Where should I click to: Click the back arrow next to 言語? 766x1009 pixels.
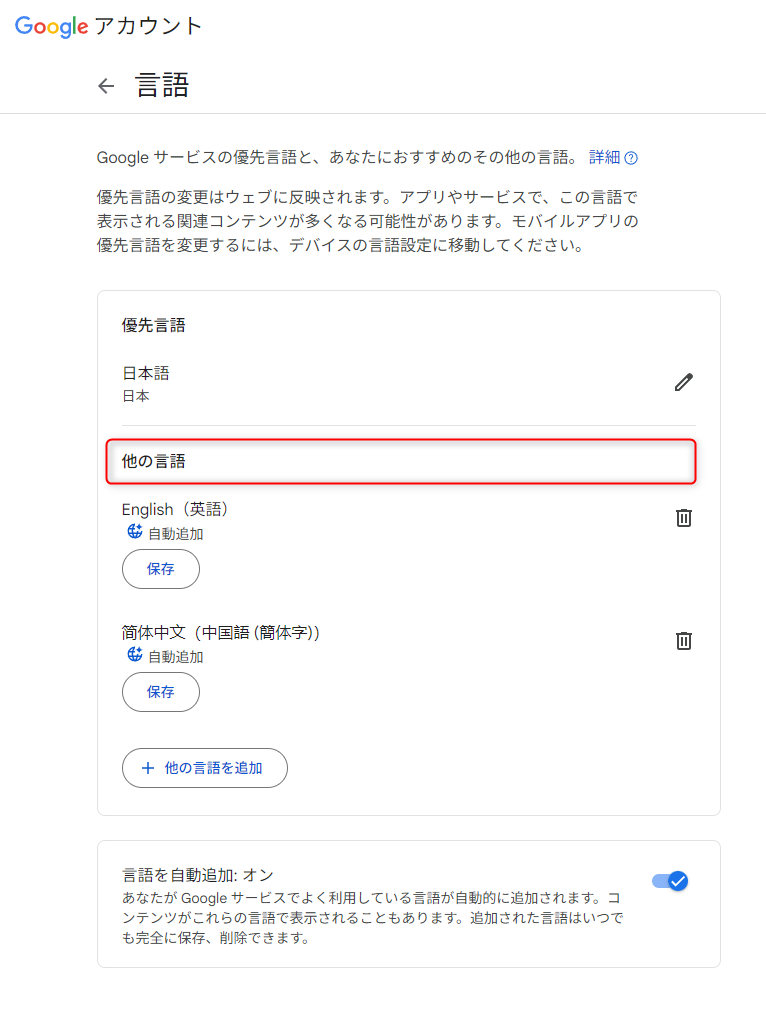(x=106, y=86)
